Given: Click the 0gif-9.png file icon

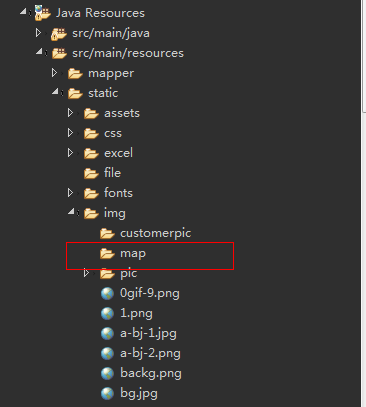Looking at the screenshot, I should pyautogui.click(x=107, y=293).
